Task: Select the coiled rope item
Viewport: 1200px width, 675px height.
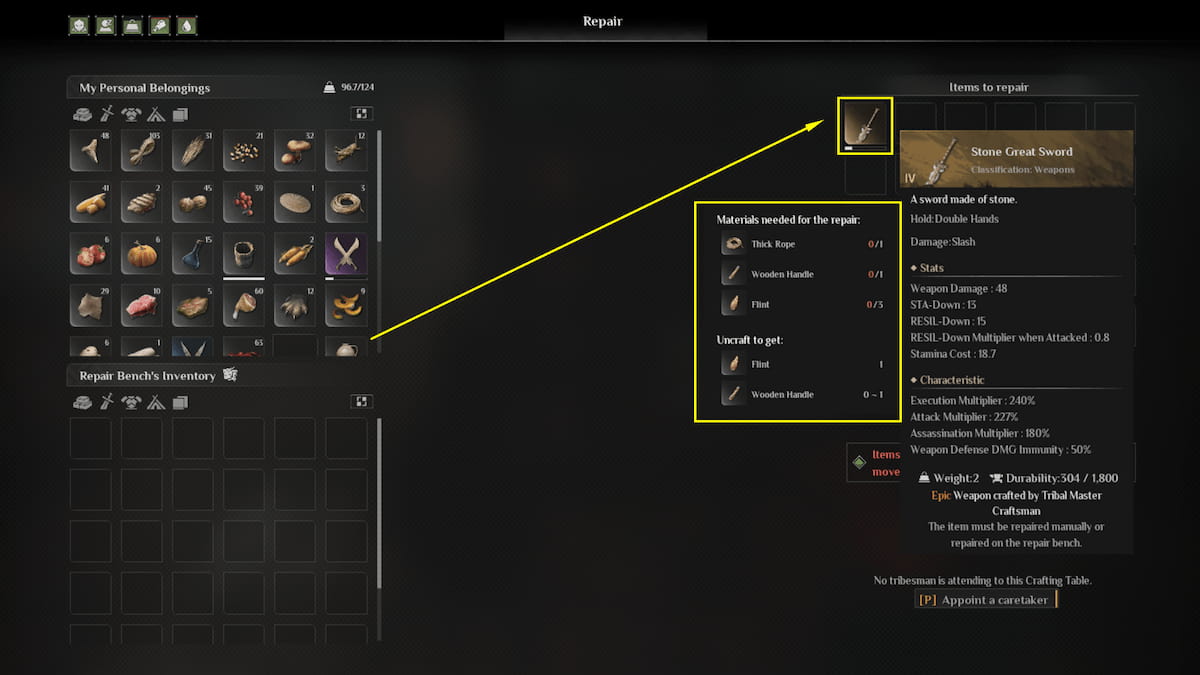Action: coord(345,202)
